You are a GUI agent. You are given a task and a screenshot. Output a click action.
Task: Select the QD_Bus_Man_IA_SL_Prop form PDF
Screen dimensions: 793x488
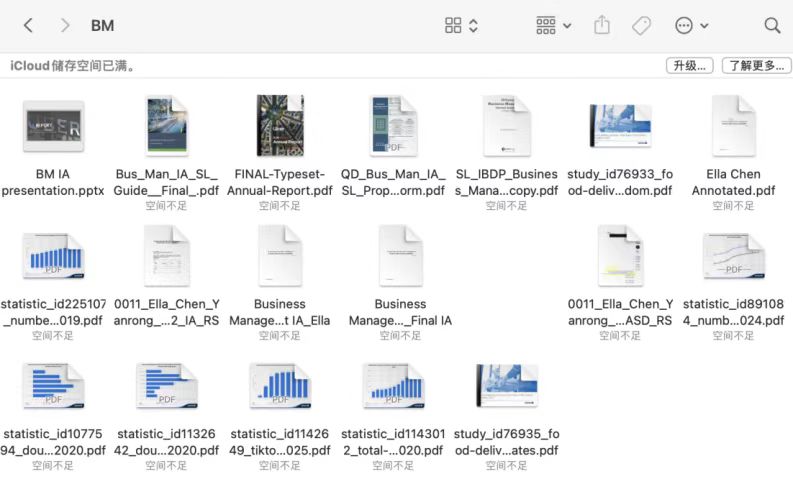pyautogui.click(x=393, y=126)
